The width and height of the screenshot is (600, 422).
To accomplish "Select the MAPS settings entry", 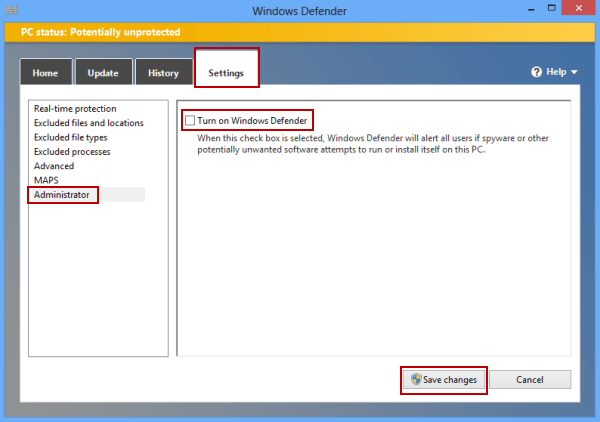I will tap(46, 180).
